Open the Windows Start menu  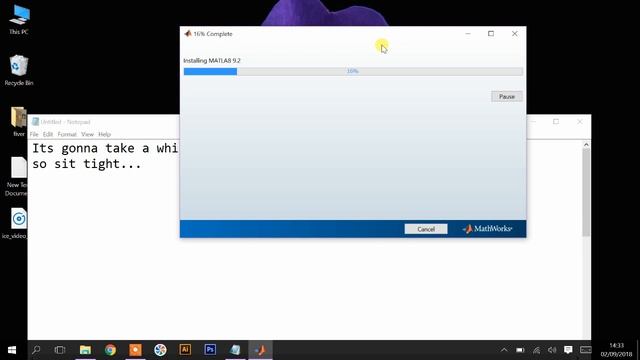pos(12,350)
